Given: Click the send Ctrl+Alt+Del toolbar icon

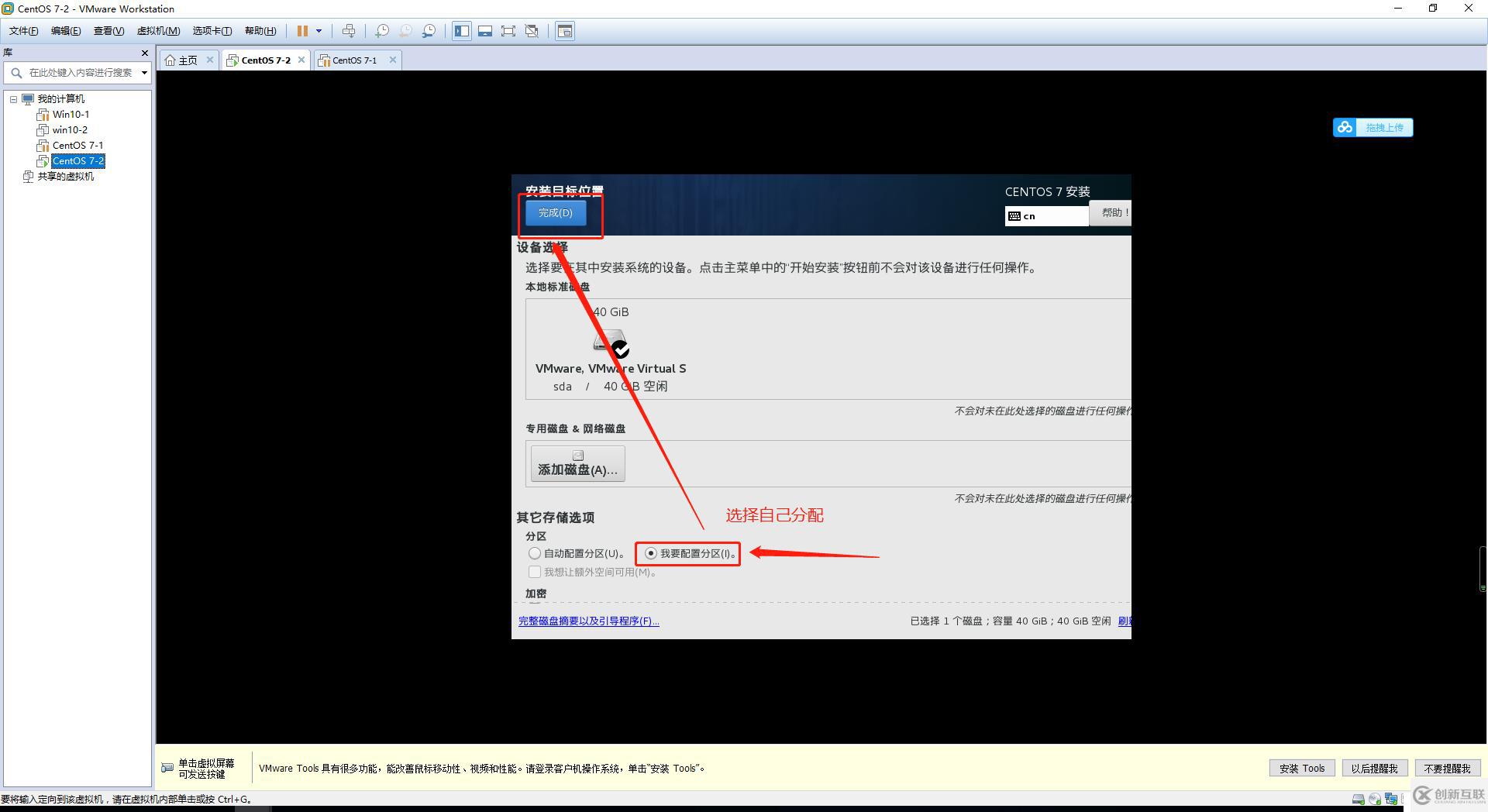Looking at the screenshot, I should [x=349, y=31].
